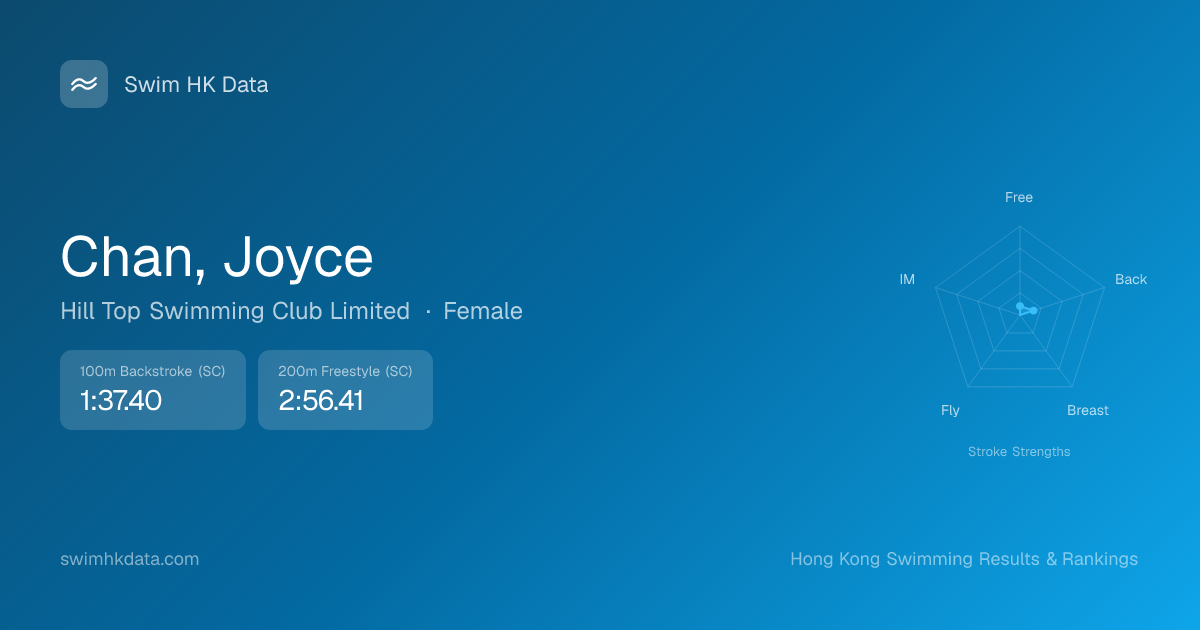
Task: Click the 1:37.40 backstroke time
Action: click(120, 401)
